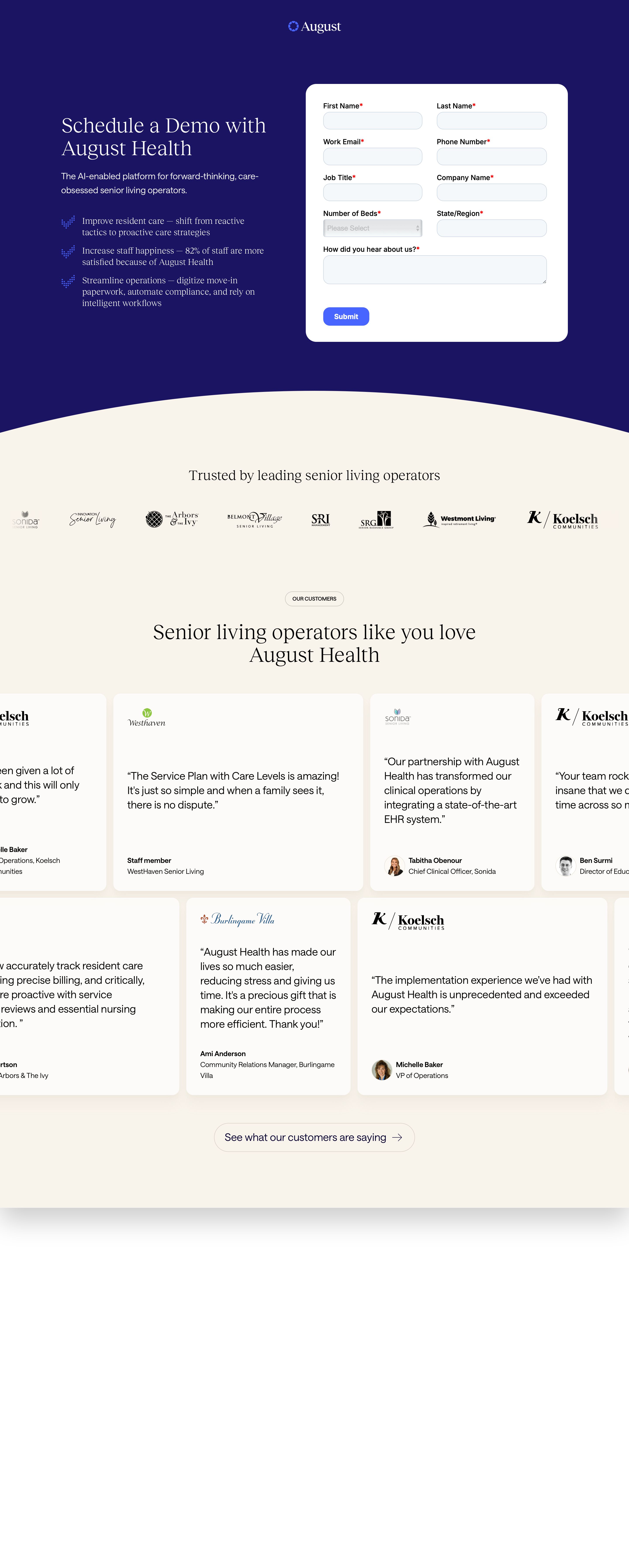Click the Schedule a Demo with August Health heading
Viewport: 629px width, 1568px height.
pyautogui.click(x=164, y=137)
